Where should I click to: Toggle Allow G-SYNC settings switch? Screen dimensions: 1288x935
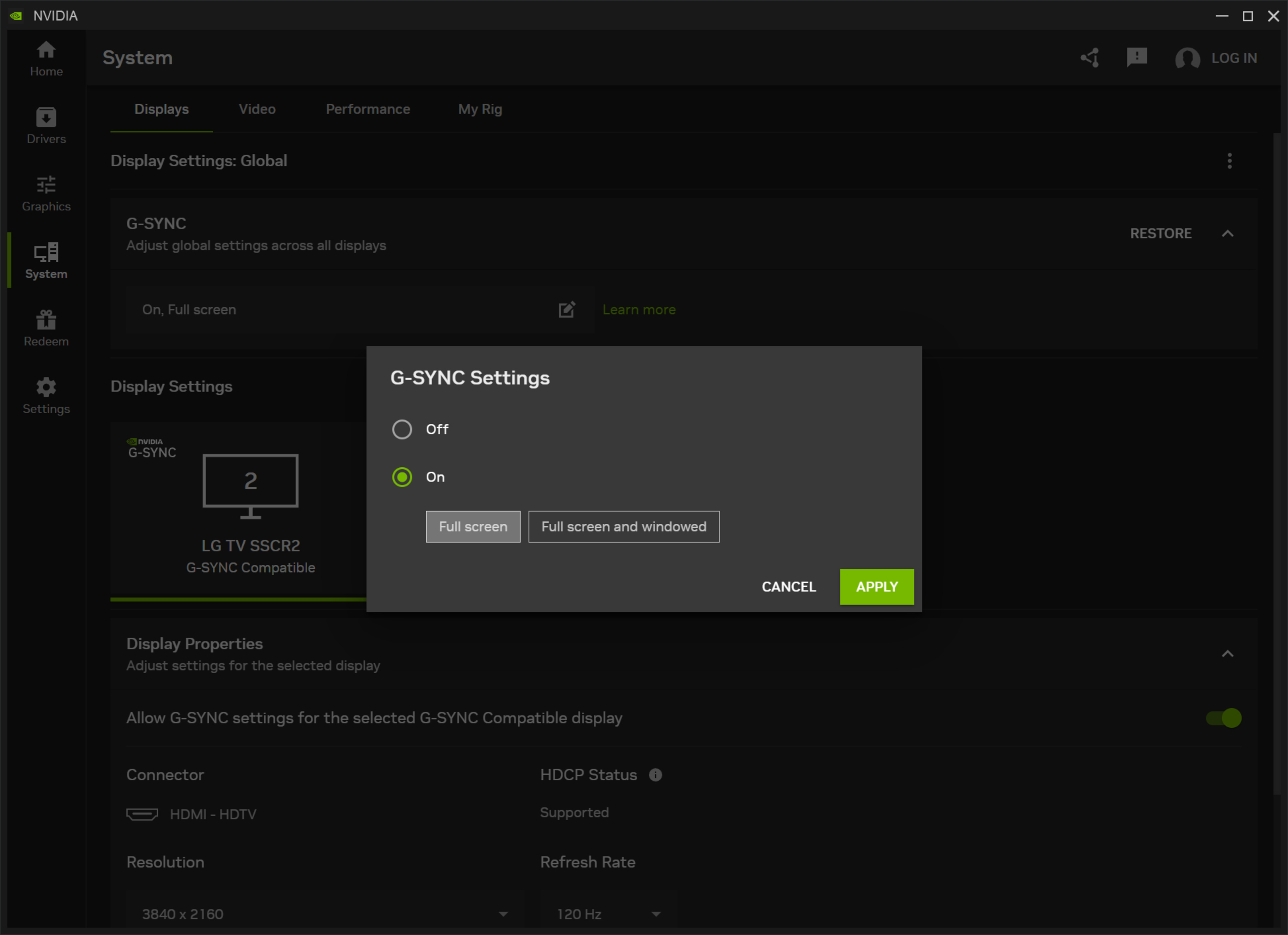tap(1223, 718)
